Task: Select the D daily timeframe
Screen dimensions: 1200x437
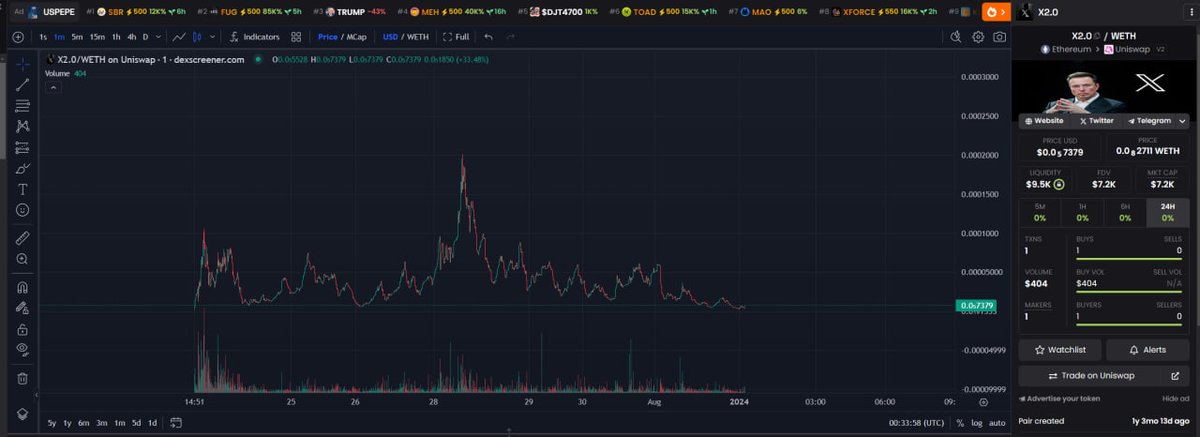Action: (145, 37)
